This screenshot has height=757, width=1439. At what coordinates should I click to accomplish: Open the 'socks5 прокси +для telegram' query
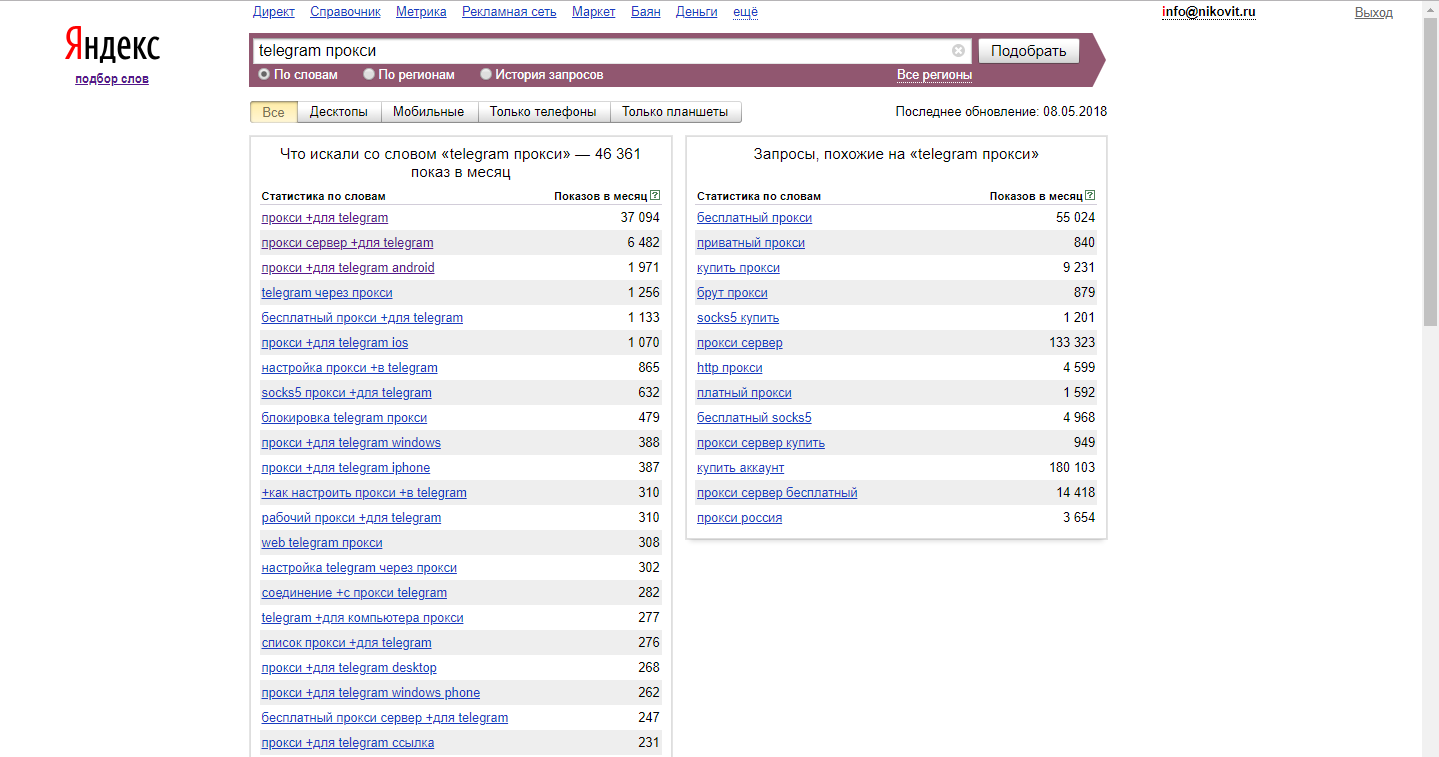tap(347, 393)
